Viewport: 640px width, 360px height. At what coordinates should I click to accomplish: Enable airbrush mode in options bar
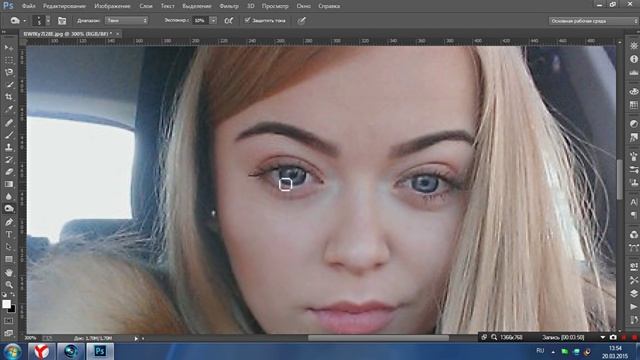coord(229,20)
